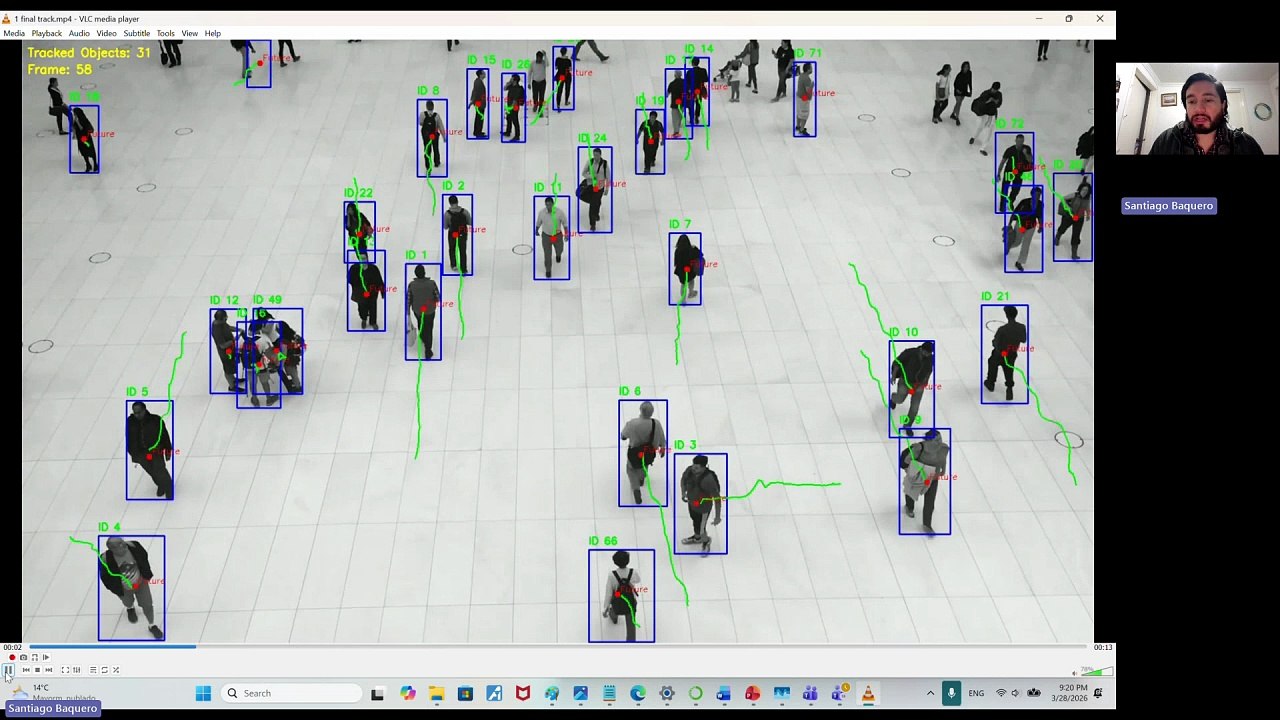
Task: Take a snapshot with the camera icon
Action: coord(23,657)
